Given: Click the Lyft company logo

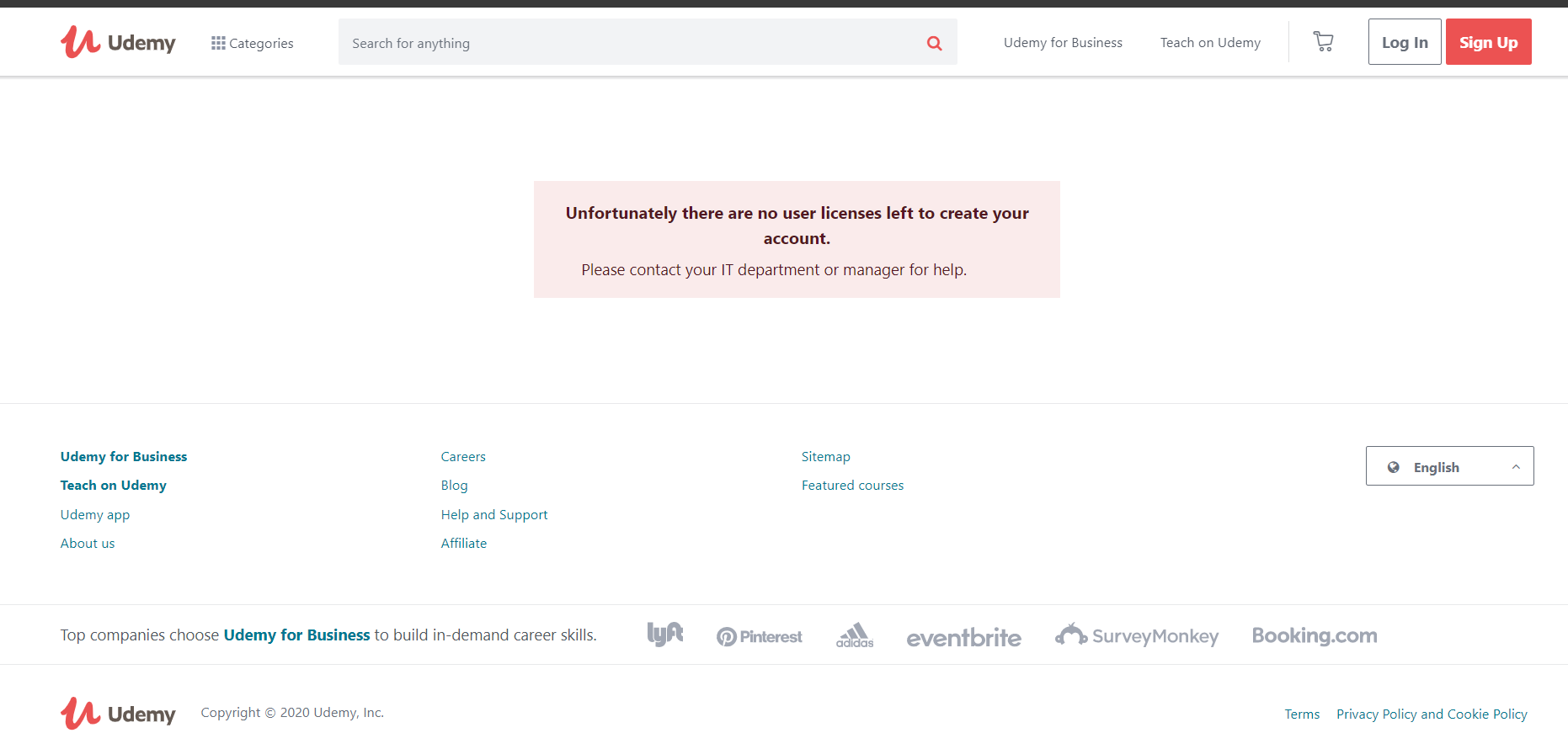Looking at the screenshot, I should coord(664,635).
